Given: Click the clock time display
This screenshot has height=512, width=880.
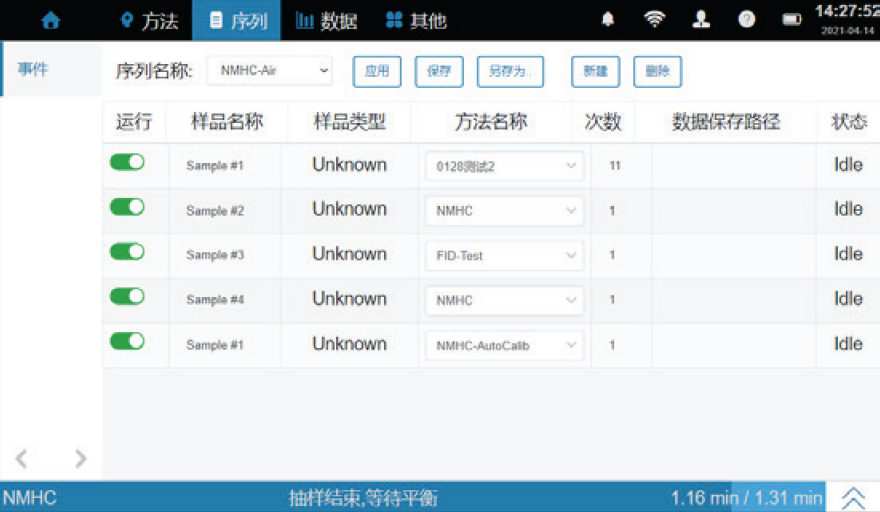Looking at the screenshot, I should pos(847,11).
